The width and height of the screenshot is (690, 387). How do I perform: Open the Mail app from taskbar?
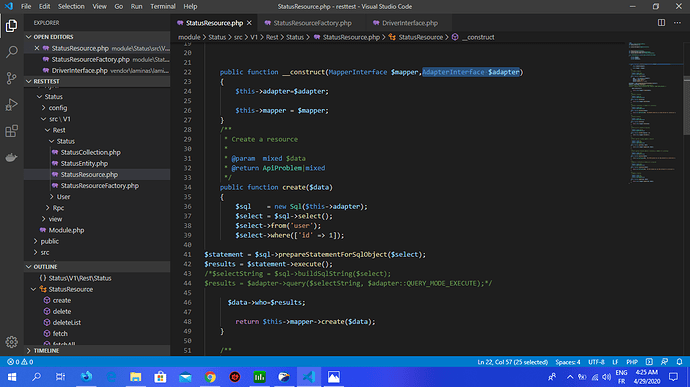tap(185, 377)
